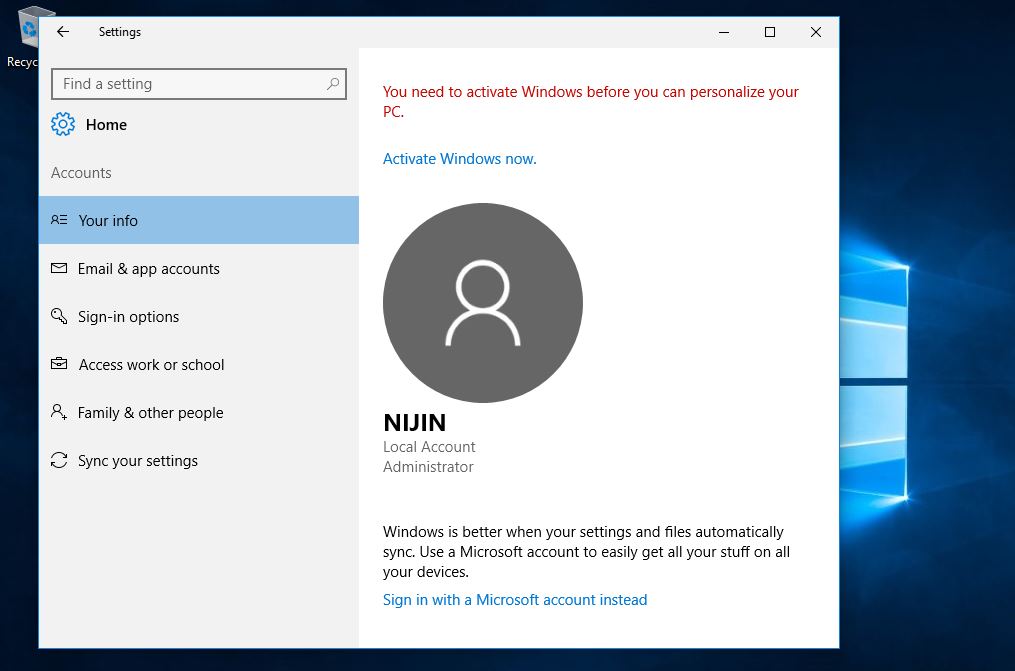Click the Family person-plus icon
This screenshot has width=1015, height=671.
pos(59,412)
